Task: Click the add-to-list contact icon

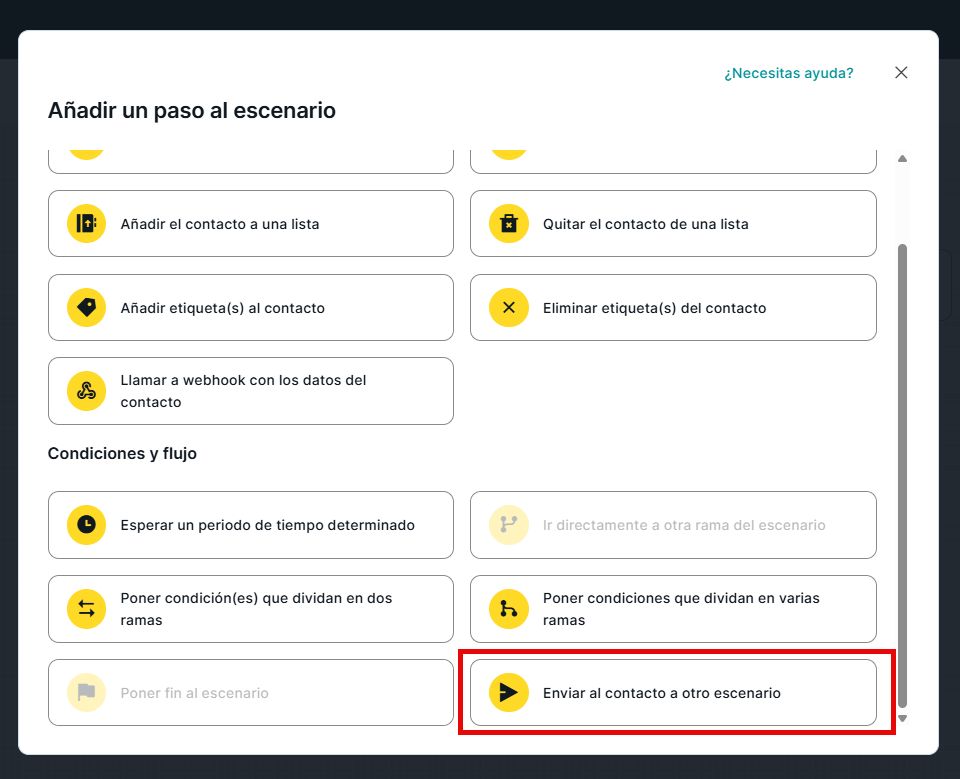Action: pyautogui.click(x=86, y=224)
